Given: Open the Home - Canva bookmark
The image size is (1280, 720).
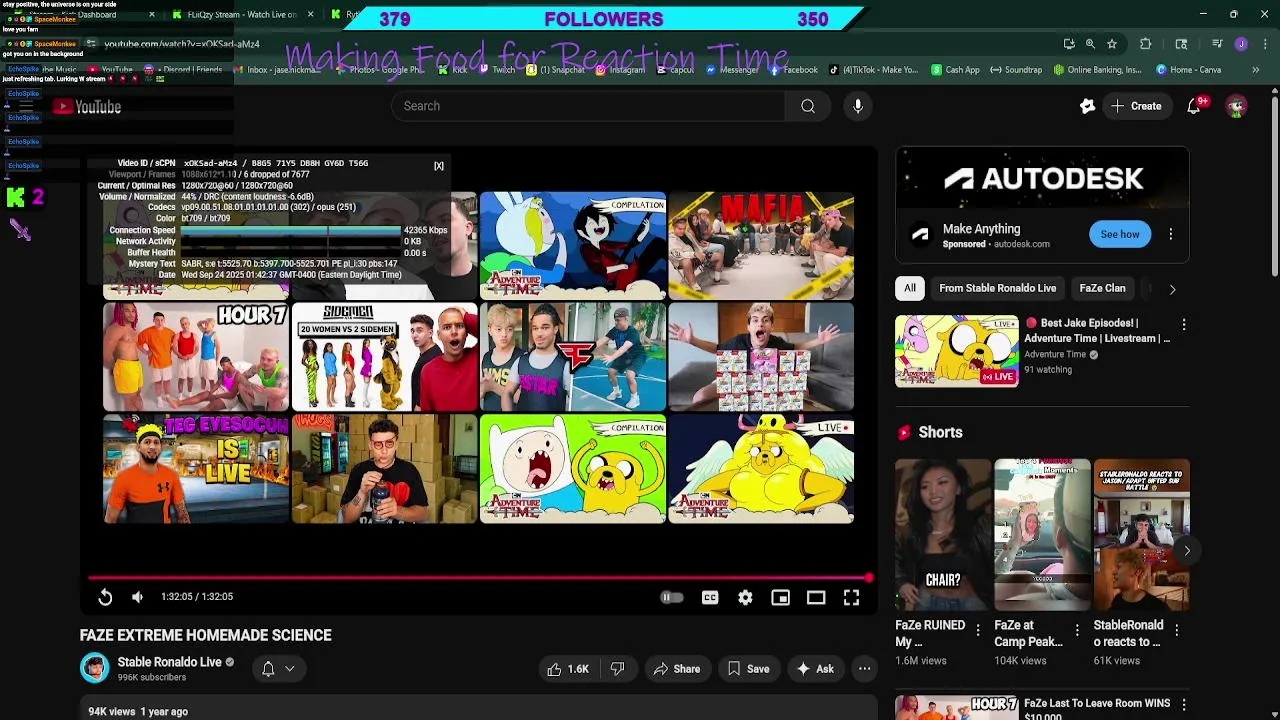Looking at the screenshot, I should 1189,70.
